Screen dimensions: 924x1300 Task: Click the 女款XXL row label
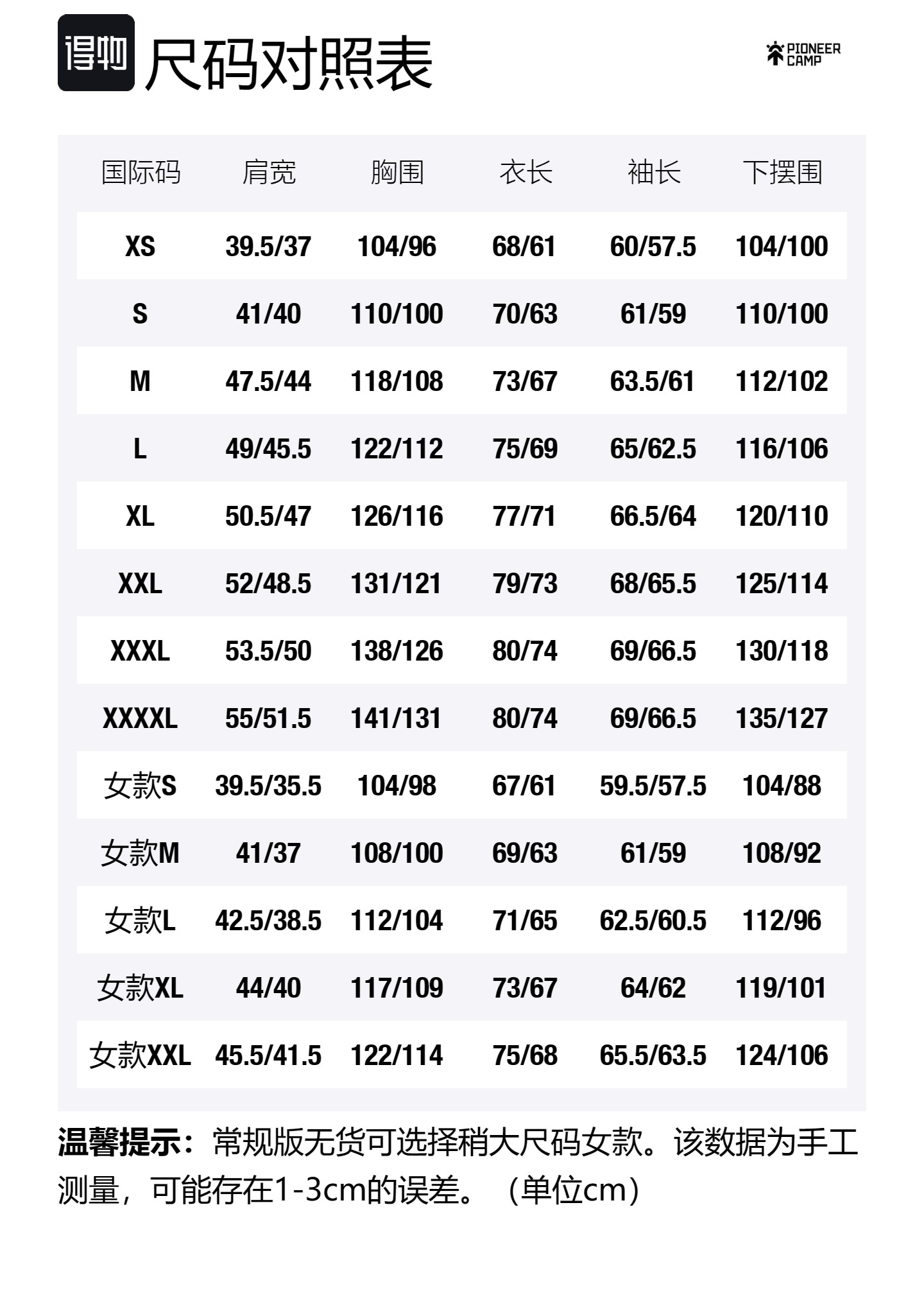[140, 1055]
